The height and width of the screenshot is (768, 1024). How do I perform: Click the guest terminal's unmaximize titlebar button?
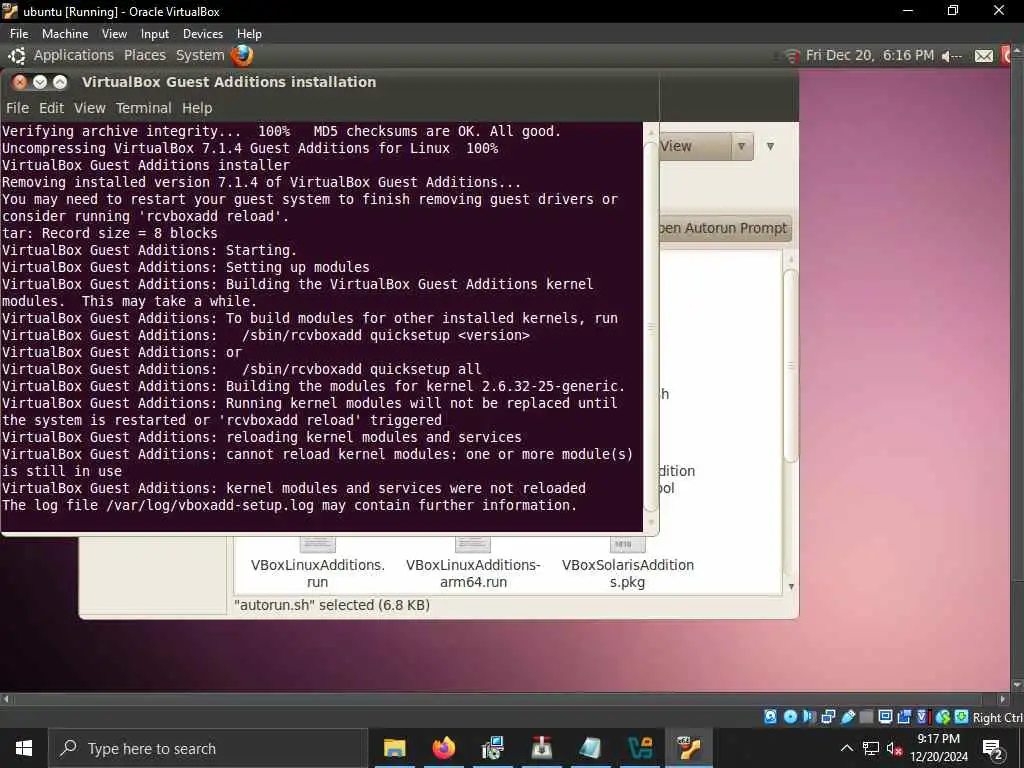[60, 82]
